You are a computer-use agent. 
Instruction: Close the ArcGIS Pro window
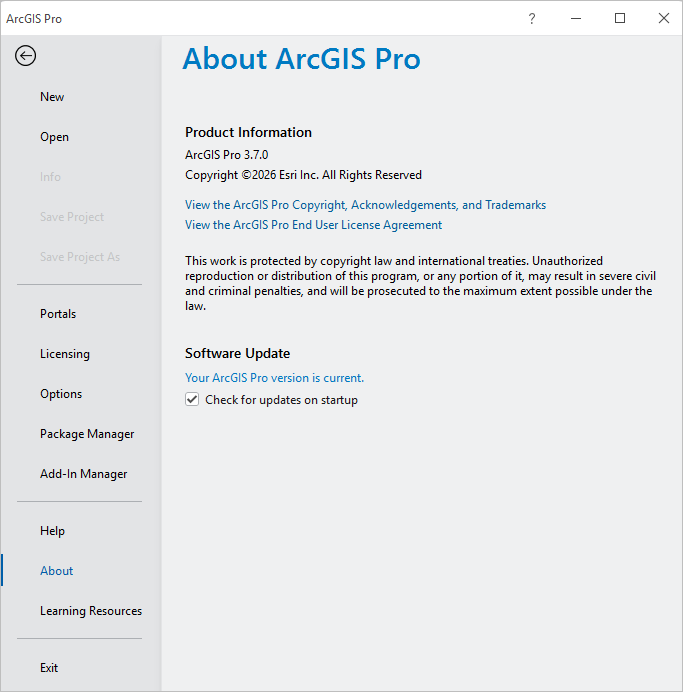[664, 19]
